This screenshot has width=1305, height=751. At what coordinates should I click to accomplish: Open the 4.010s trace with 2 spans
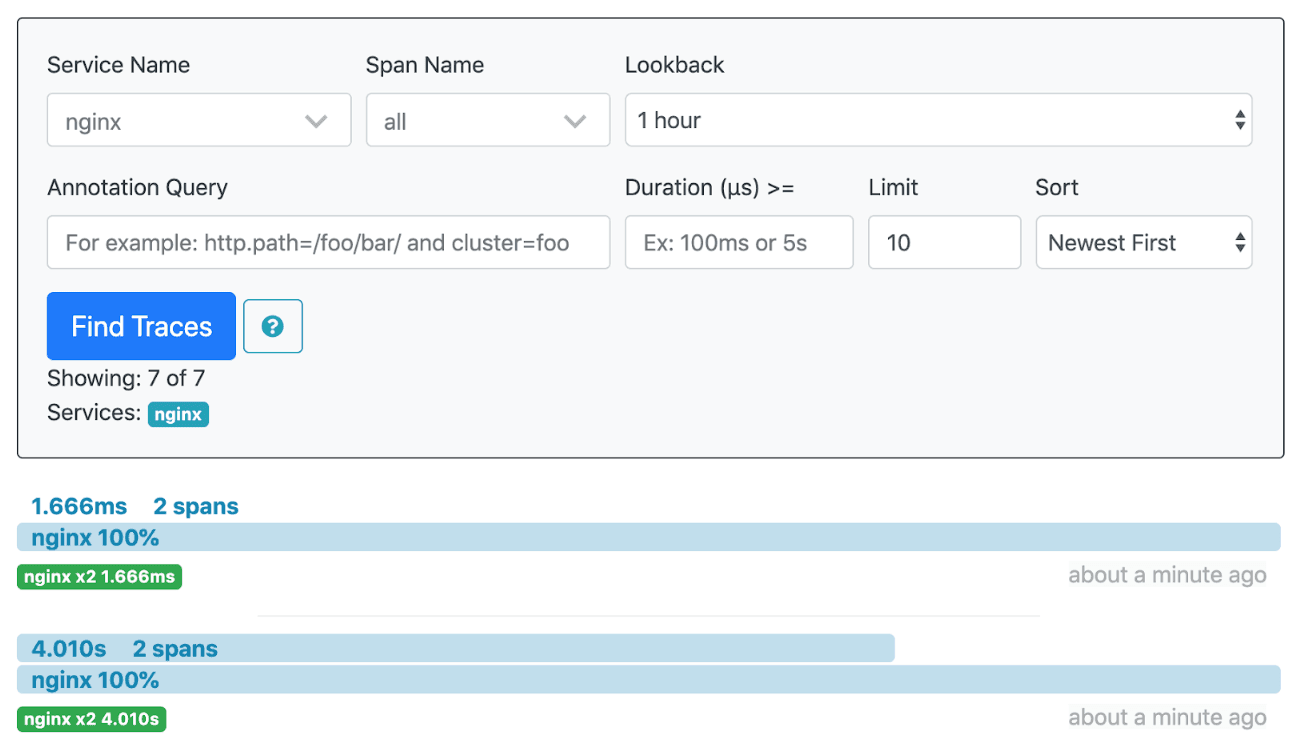click(x=125, y=649)
